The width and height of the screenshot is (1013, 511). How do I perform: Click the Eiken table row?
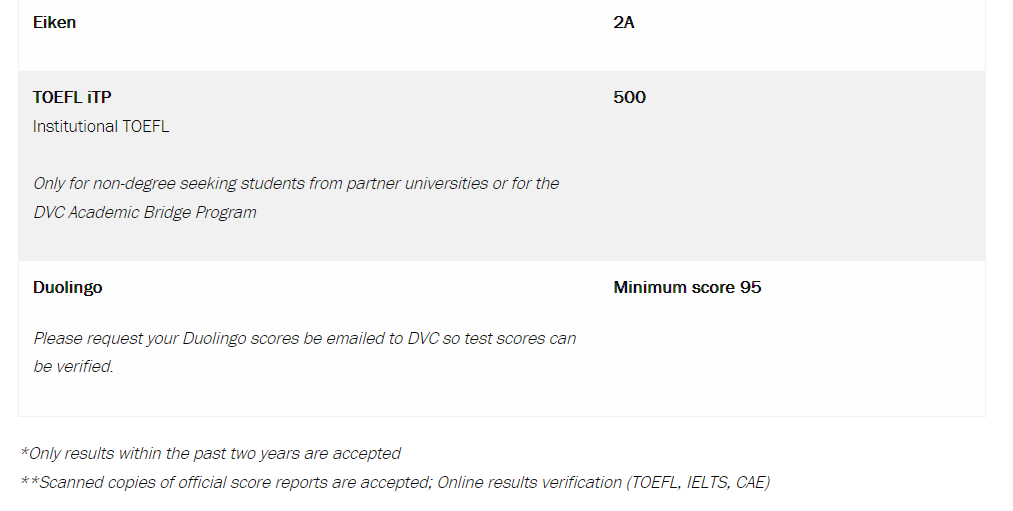coord(502,36)
